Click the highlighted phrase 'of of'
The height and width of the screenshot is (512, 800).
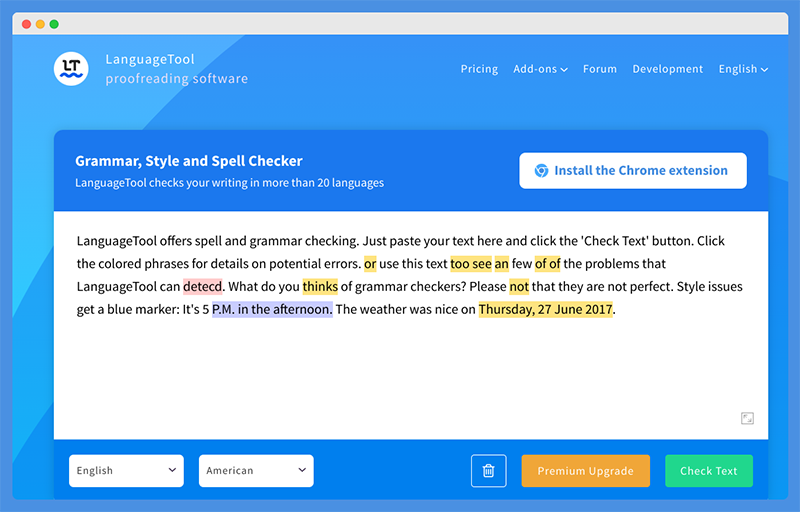click(547, 264)
